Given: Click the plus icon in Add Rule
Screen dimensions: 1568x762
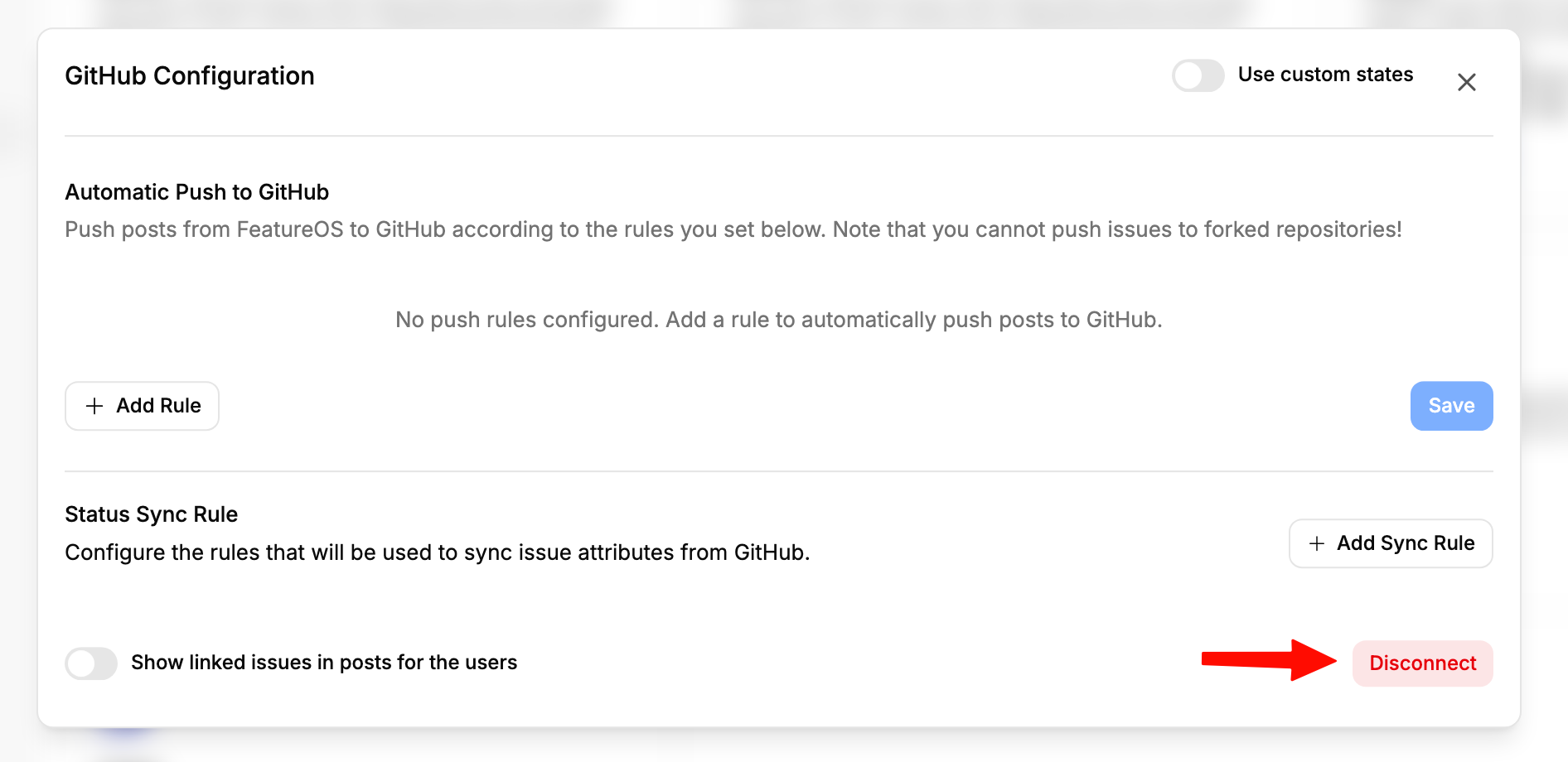Looking at the screenshot, I should coord(94,406).
